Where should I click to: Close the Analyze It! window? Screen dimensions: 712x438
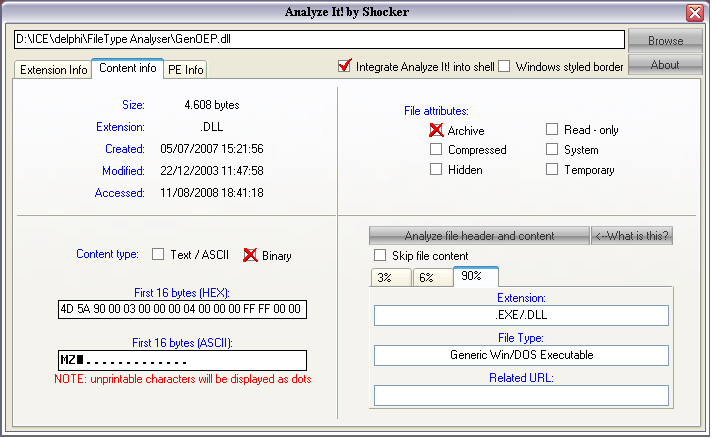695,13
